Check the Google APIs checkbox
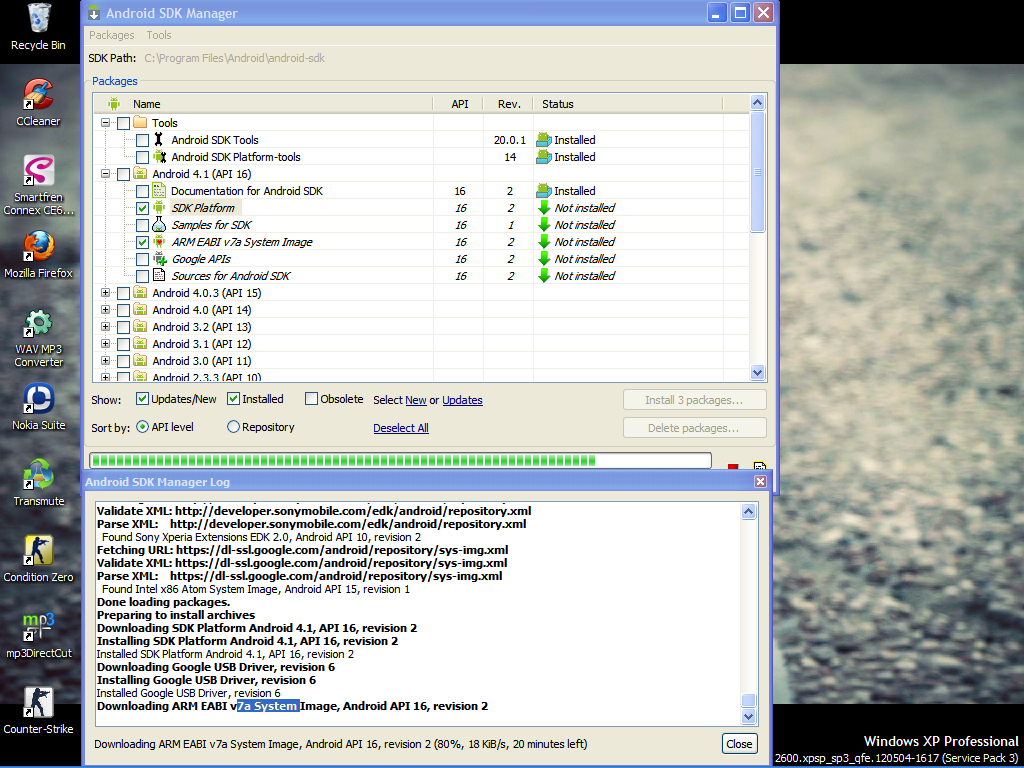Image resolution: width=1024 pixels, height=768 pixels. pos(142,259)
